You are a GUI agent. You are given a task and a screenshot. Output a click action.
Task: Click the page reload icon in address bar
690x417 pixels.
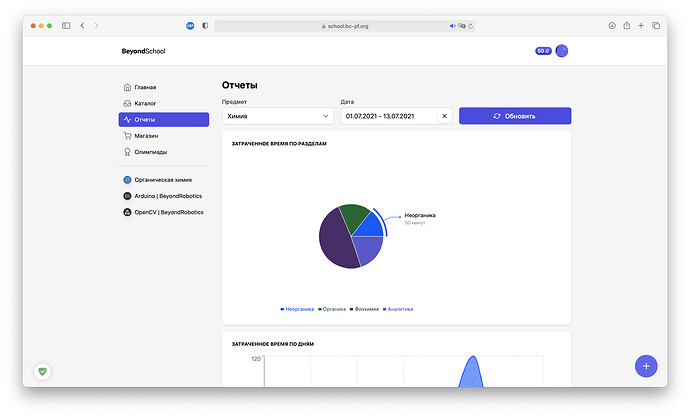pyautogui.click(x=471, y=25)
